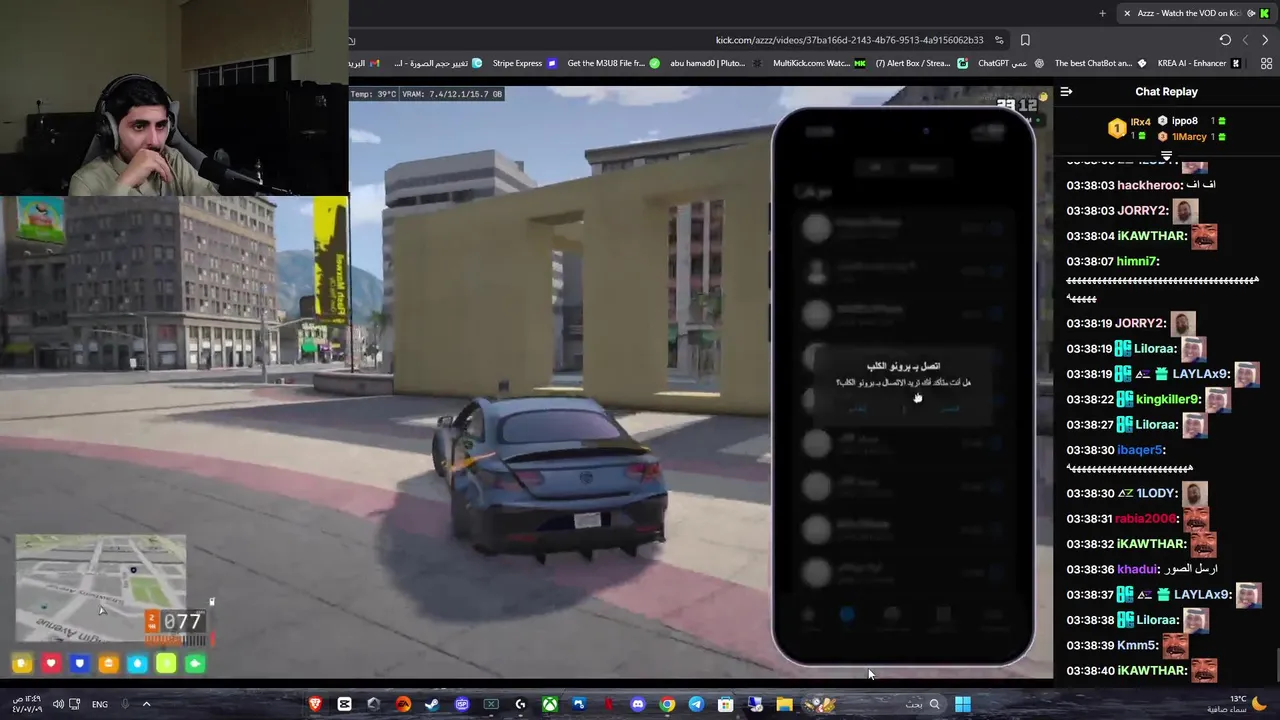Viewport: 1280px width, 720px height.
Task: Show hidden system tray icons
Action: click(146, 704)
